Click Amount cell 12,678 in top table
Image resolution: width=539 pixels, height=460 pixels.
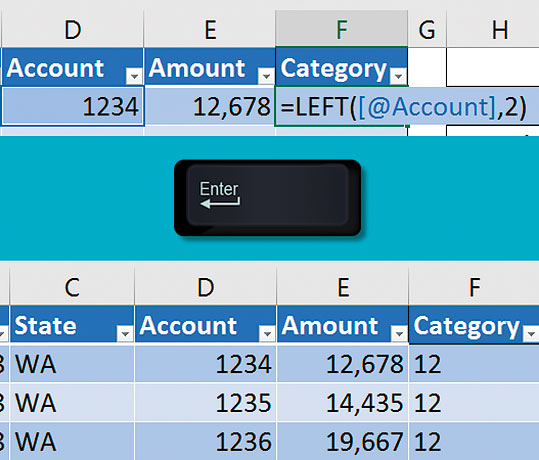point(210,106)
